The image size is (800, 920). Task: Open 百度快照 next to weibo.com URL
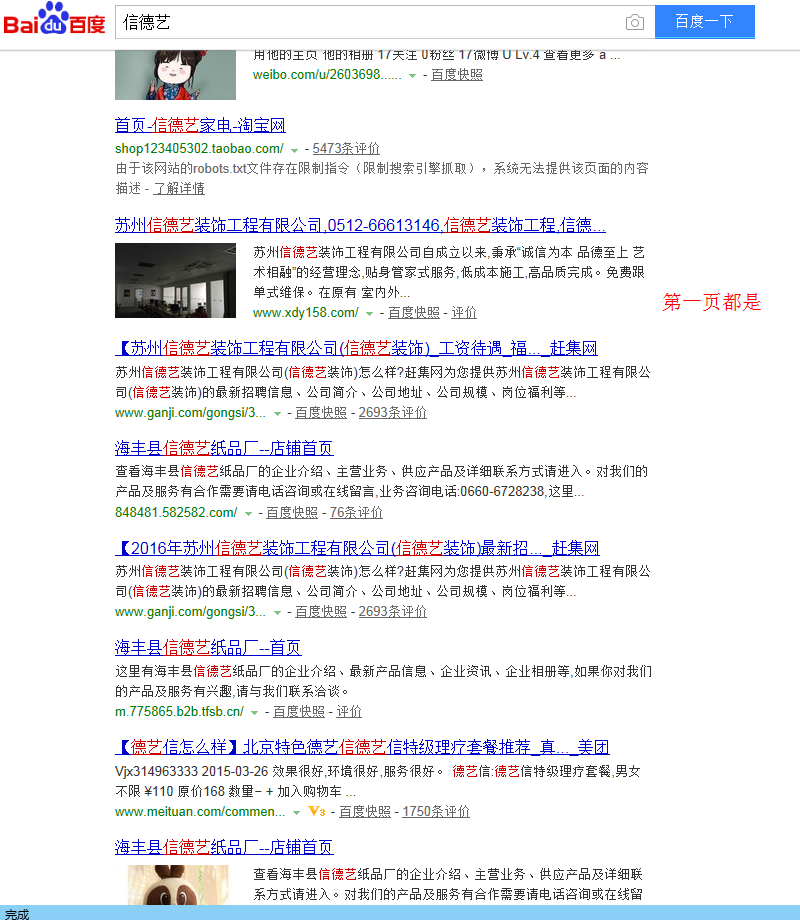[457, 75]
